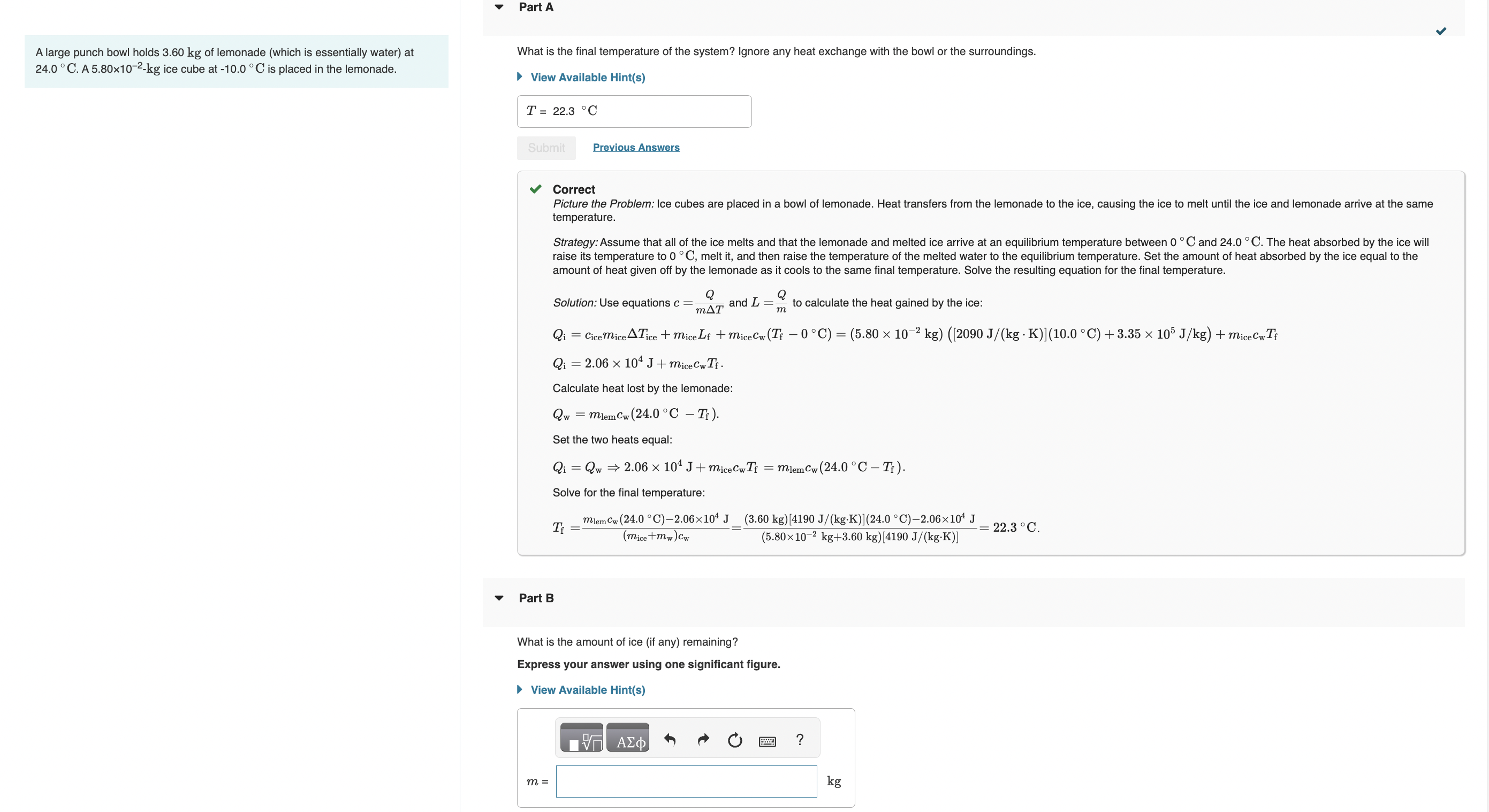1489x812 pixels.
Task: Click the undo arrow in the equation editor
Action: [671, 739]
